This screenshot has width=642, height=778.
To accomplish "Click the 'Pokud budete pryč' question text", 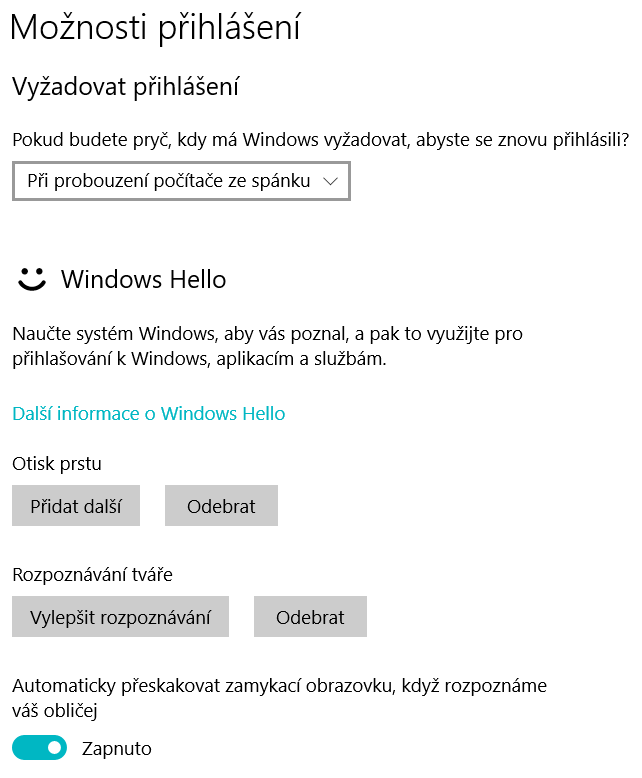I will (320, 138).
